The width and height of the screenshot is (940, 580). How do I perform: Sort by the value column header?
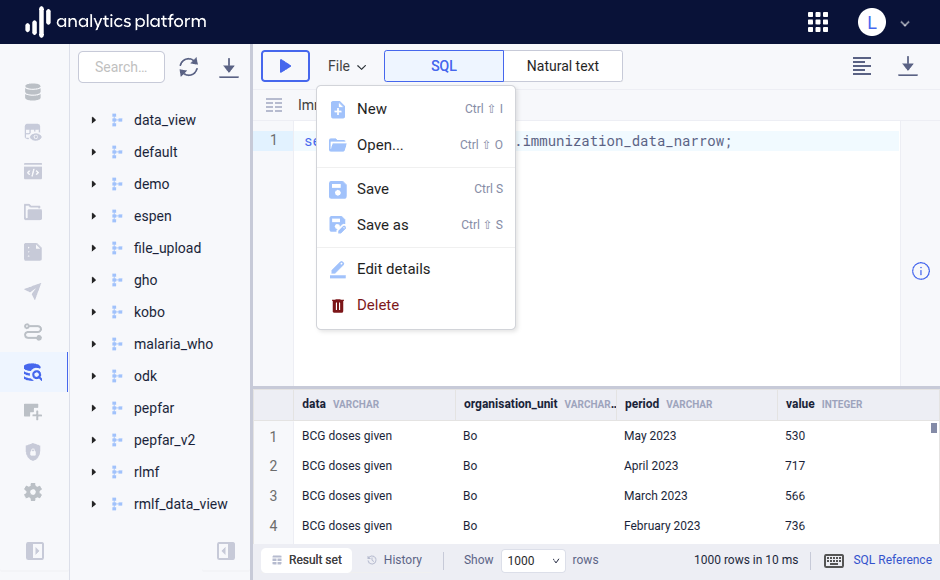coord(857,404)
